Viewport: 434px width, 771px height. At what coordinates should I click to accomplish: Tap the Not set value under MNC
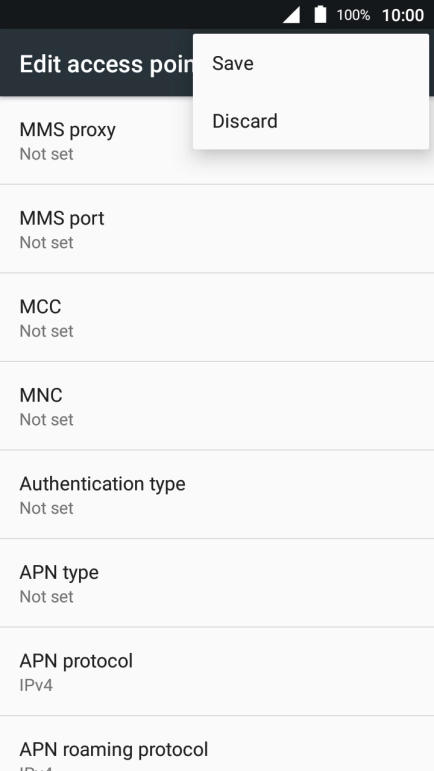(47, 419)
